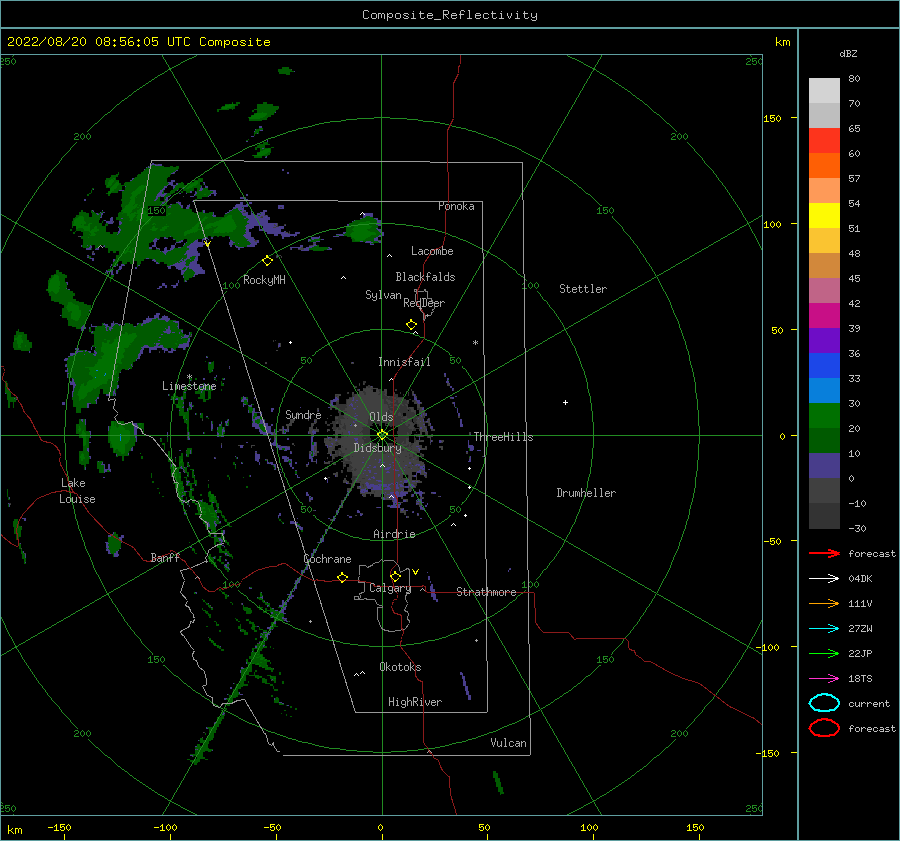Pick the red 65–60 dBZ swatch
This screenshot has width=900, height=841.
(x=824, y=141)
